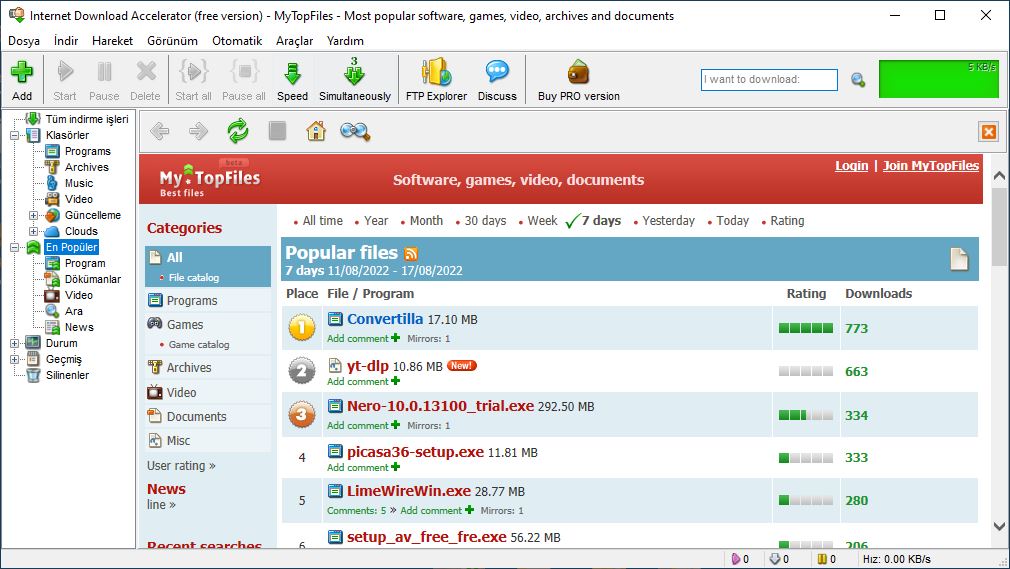The image size is (1010, 569).
Task: Click the status bar paused downloads icon
Action: tap(822, 559)
